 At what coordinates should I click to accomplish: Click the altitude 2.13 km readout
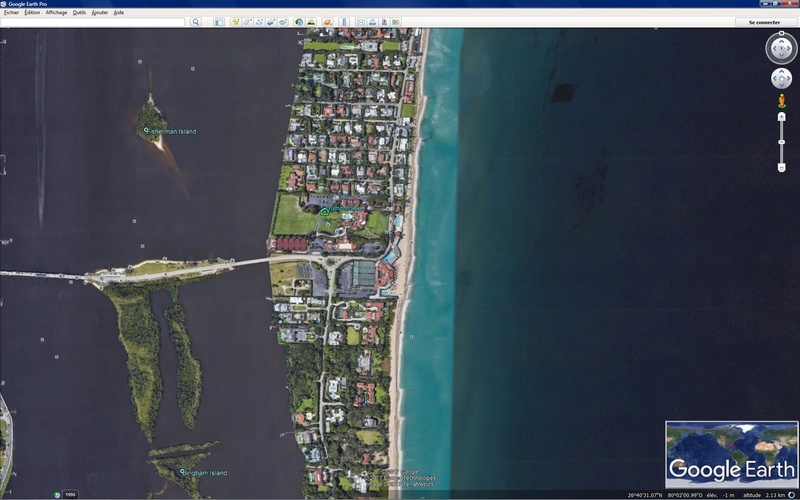click(x=764, y=495)
